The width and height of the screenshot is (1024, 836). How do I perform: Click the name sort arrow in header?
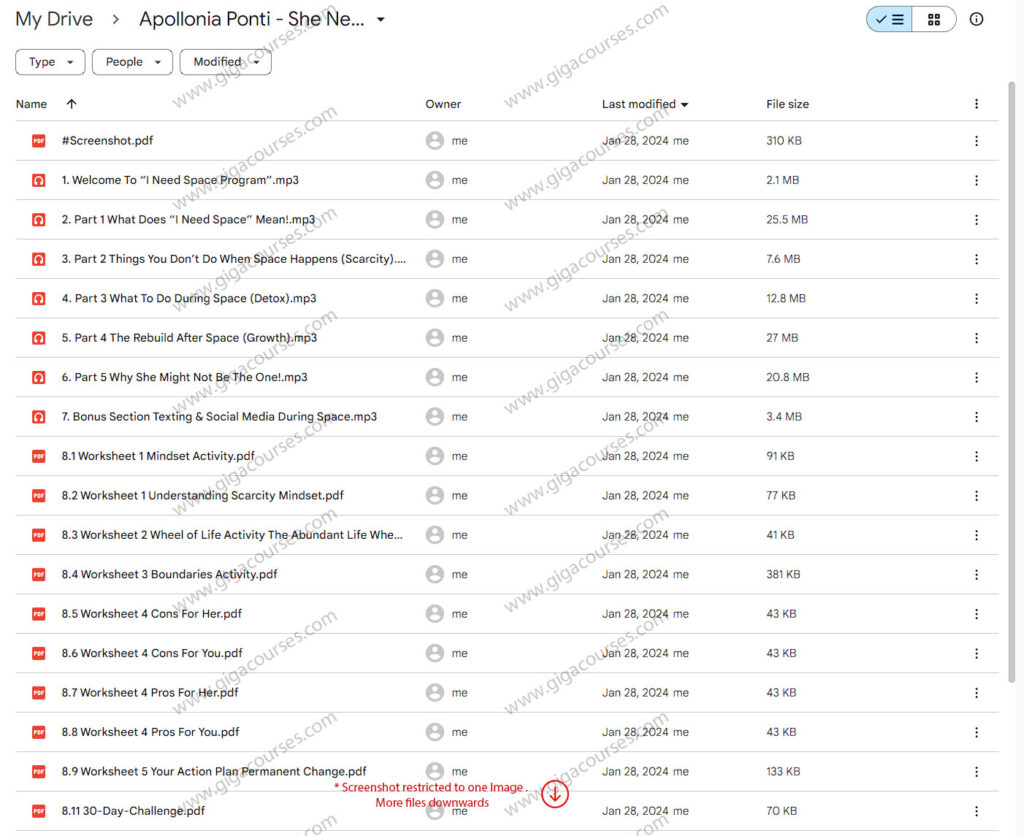pyautogui.click(x=71, y=104)
